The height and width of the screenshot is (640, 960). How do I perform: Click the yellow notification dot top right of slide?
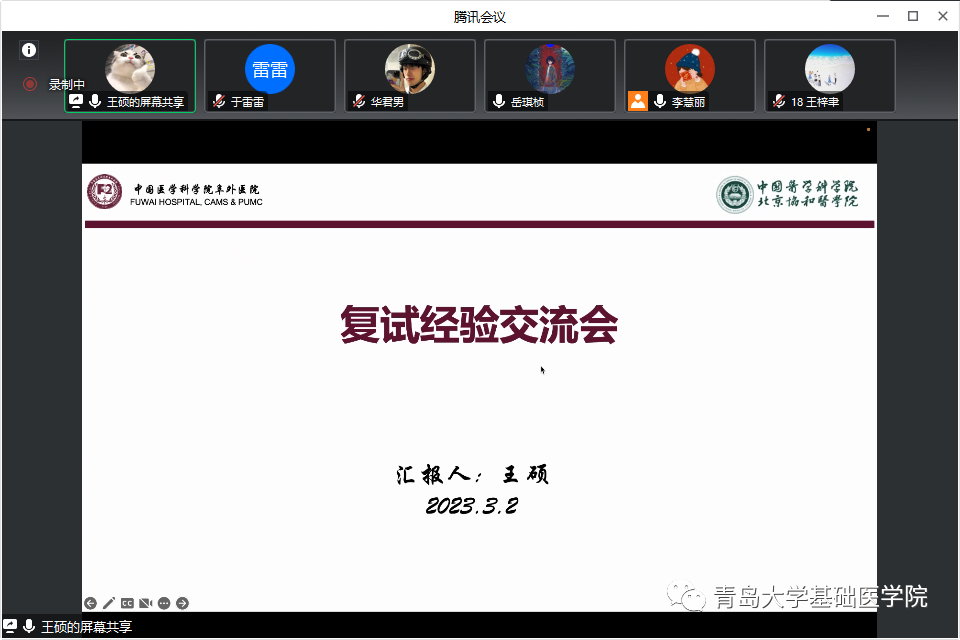tap(868, 128)
